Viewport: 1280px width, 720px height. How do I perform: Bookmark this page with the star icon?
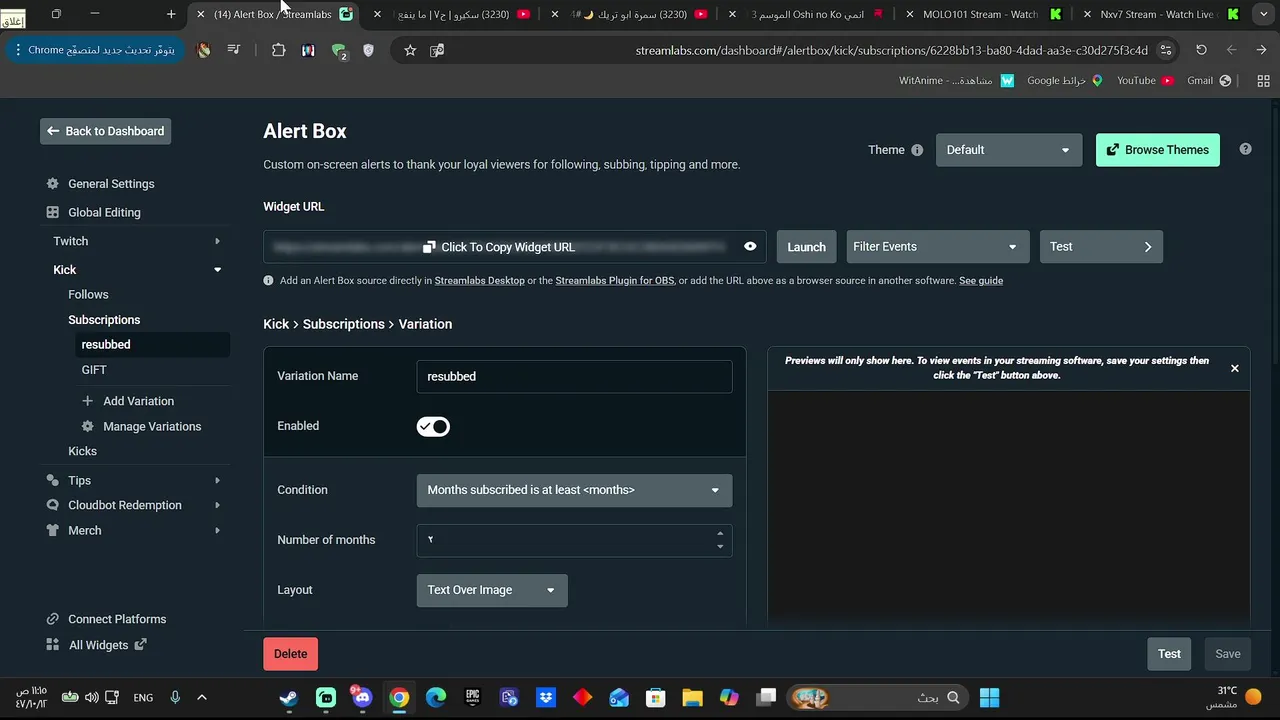tap(410, 50)
